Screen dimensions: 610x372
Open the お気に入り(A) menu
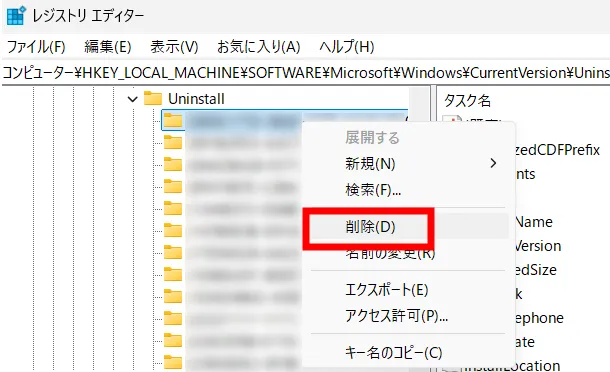(x=259, y=47)
